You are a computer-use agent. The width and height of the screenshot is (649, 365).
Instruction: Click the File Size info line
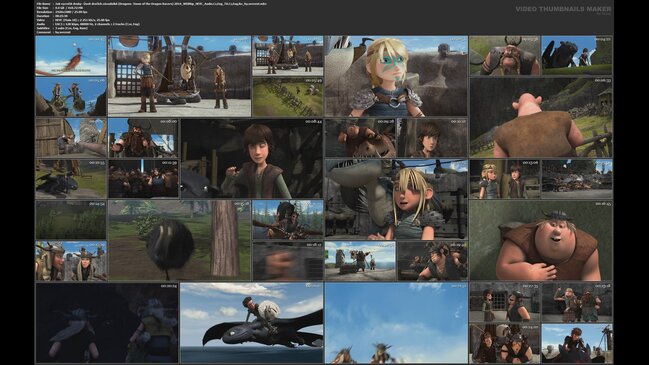(60, 8)
